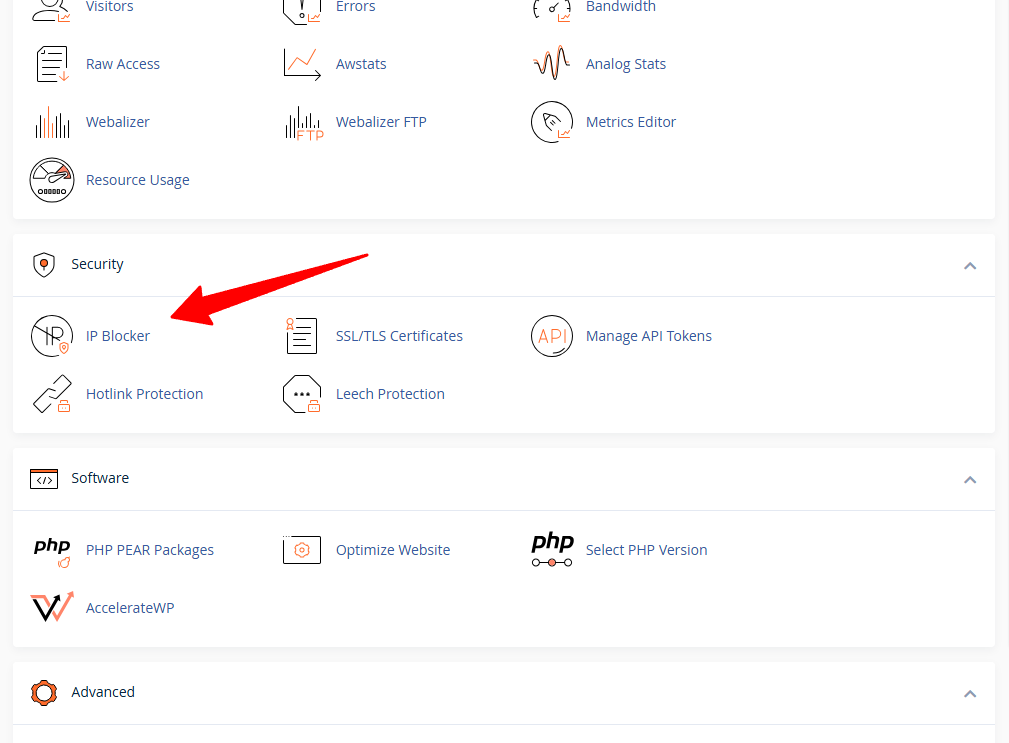The width and height of the screenshot is (1009, 743).
Task: Click the Select PHP Version link
Action: coord(646,550)
